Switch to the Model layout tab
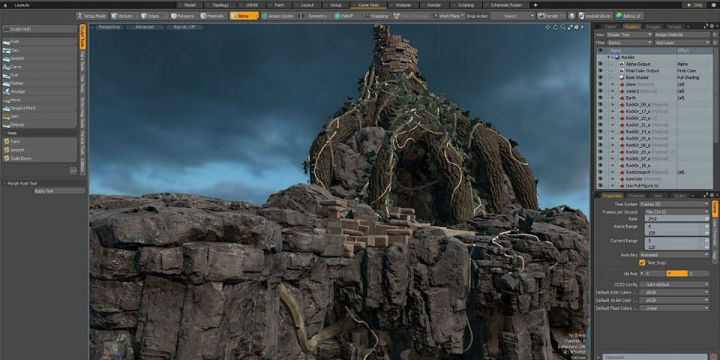 tap(190, 5)
